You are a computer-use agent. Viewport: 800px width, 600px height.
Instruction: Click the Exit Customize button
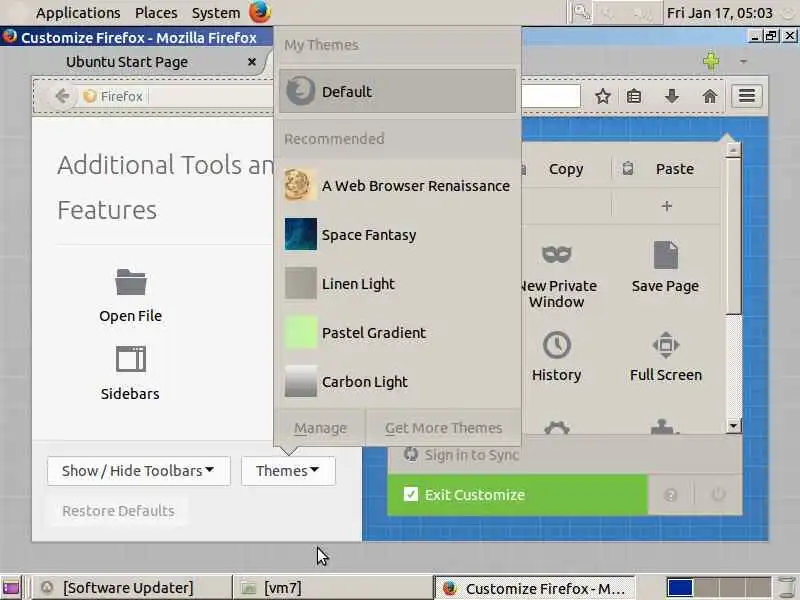(517, 494)
